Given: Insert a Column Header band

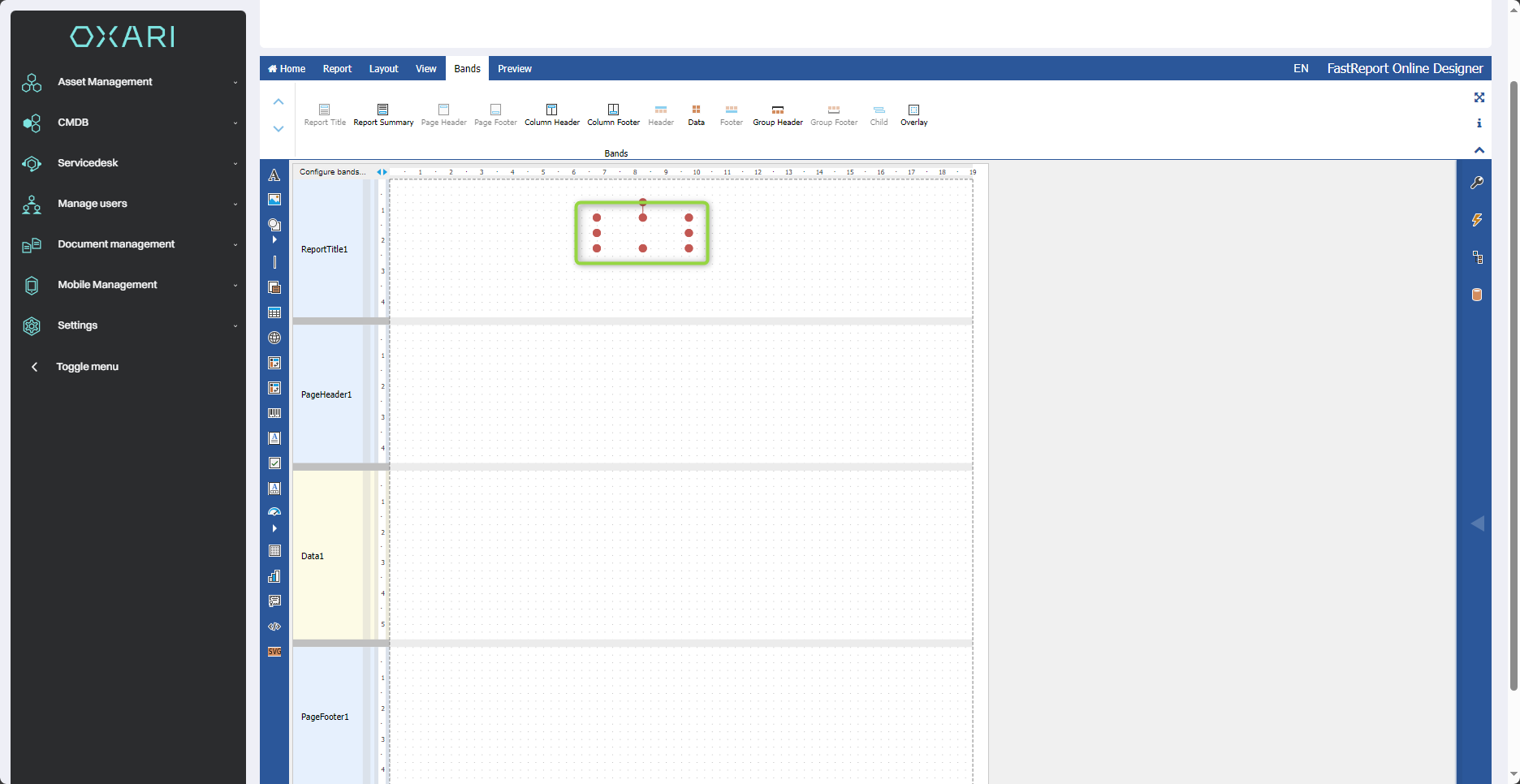Looking at the screenshot, I should (552, 114).
